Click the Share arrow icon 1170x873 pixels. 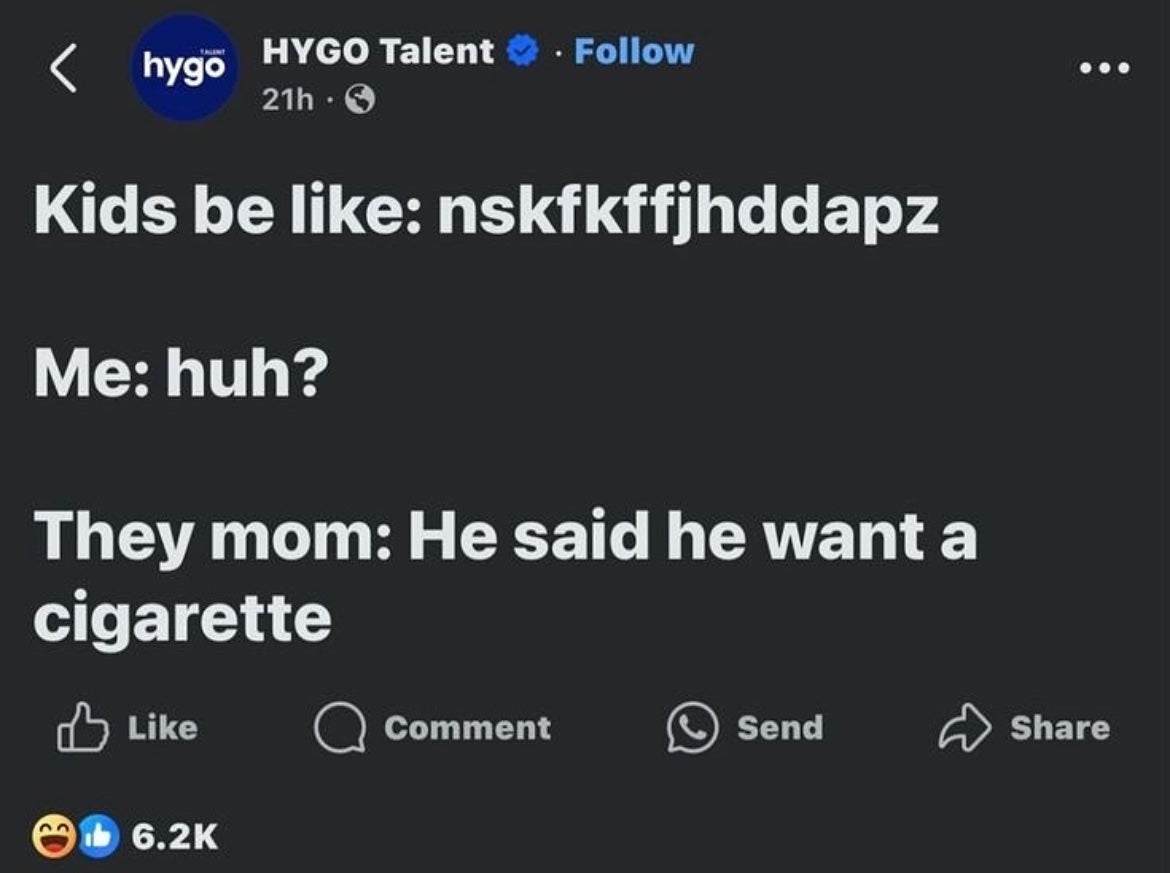(964, 728)
